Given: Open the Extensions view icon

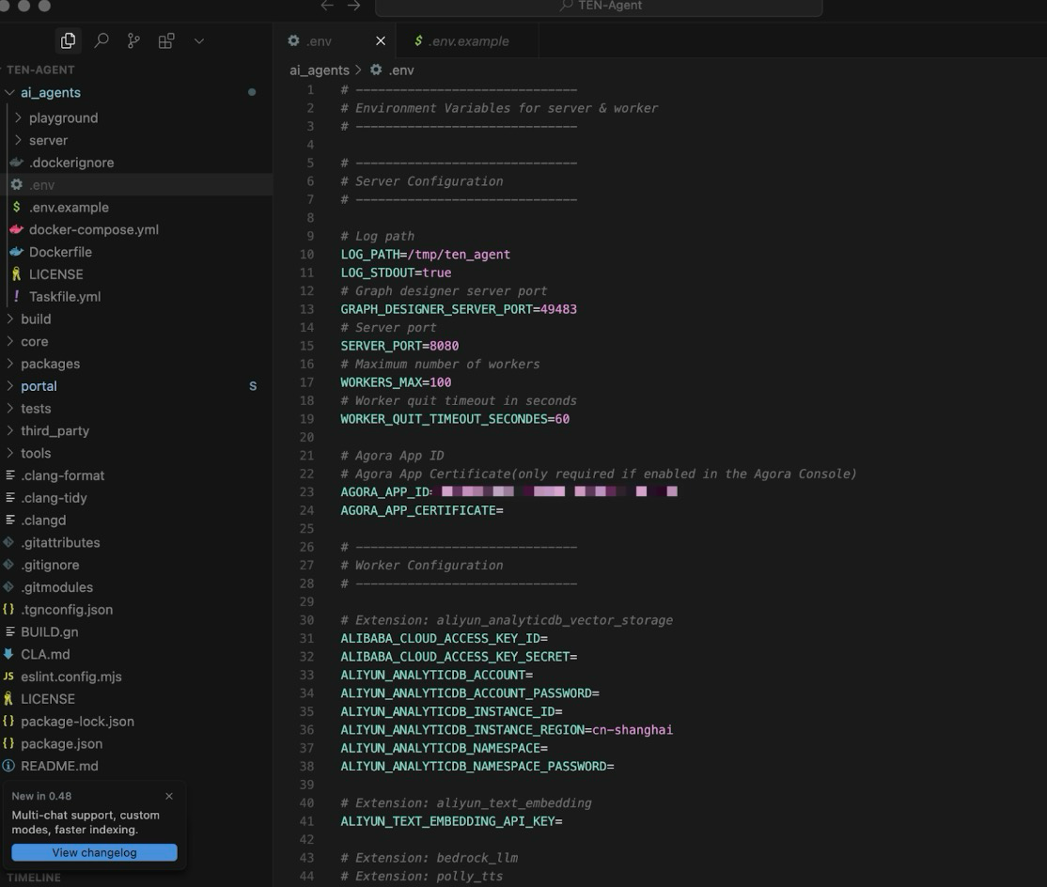Looking at the screenshot, I should pyautogui.click(x=166, y=41).
